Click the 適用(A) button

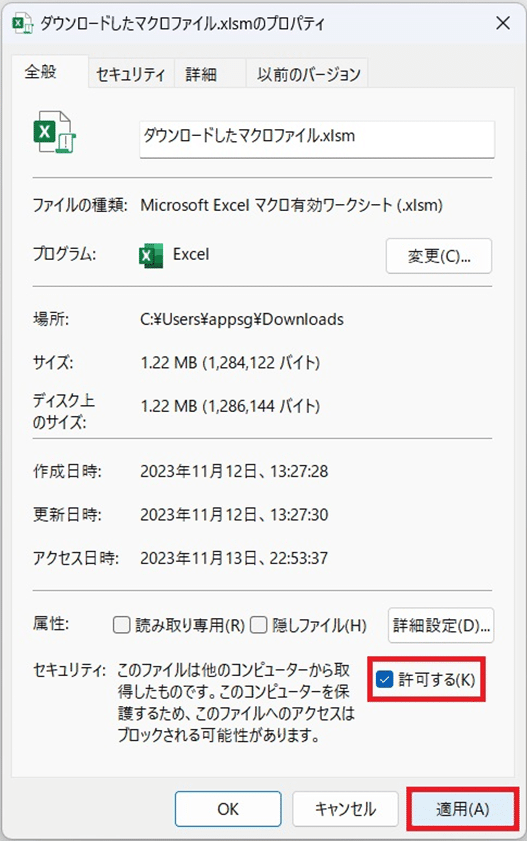pyautogui.click(x=463, y=809)
